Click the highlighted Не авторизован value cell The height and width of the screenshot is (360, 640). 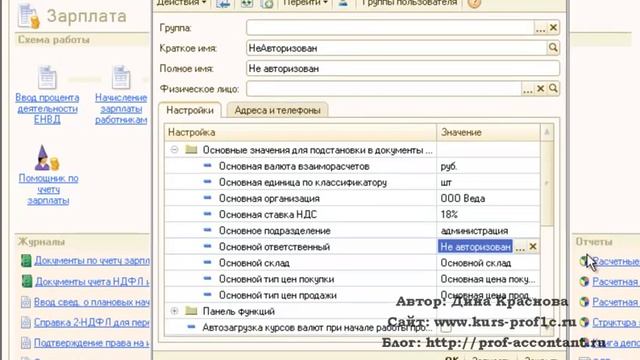click(475, 247)
